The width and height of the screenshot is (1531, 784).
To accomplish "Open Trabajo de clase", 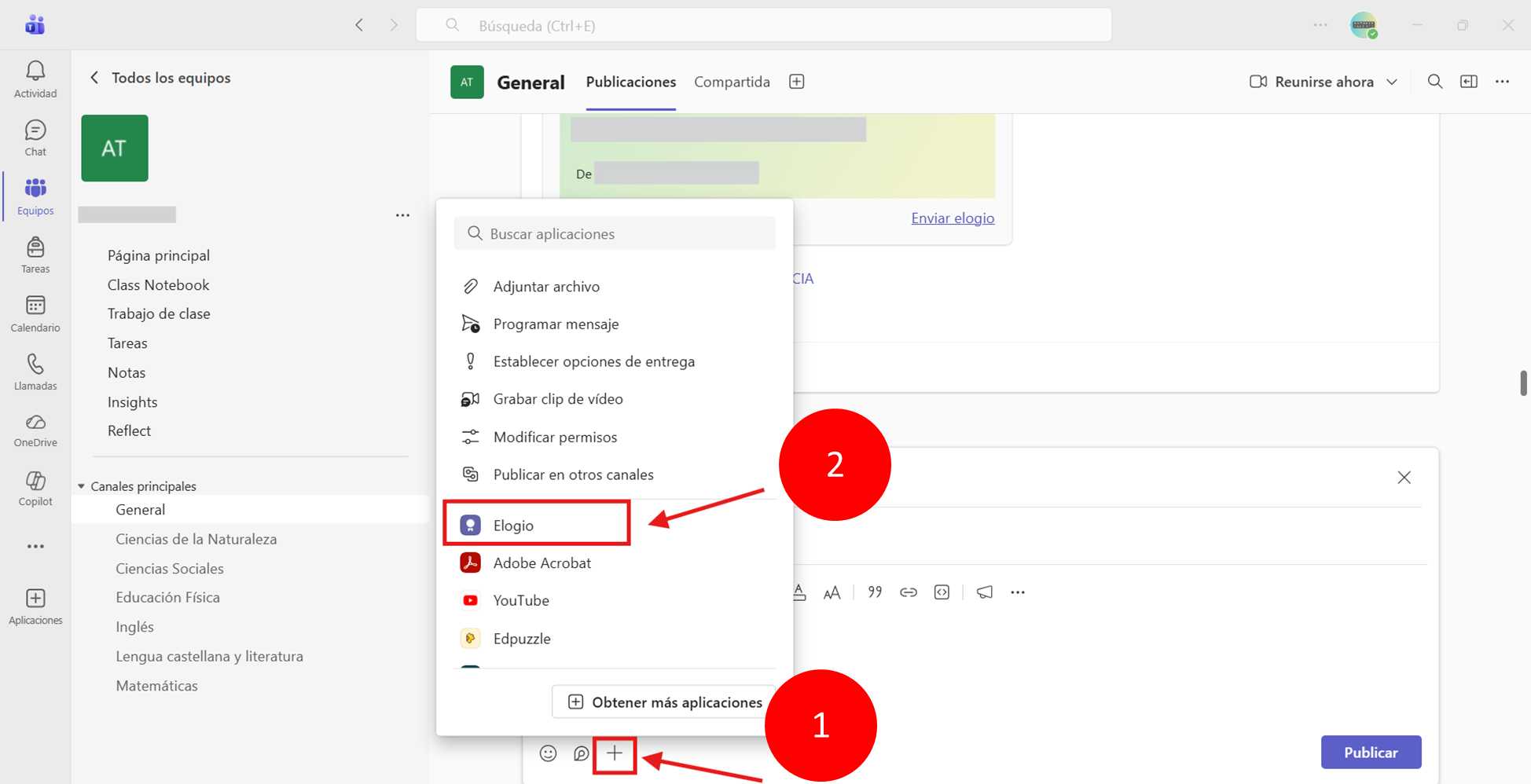I will (159, 313).
